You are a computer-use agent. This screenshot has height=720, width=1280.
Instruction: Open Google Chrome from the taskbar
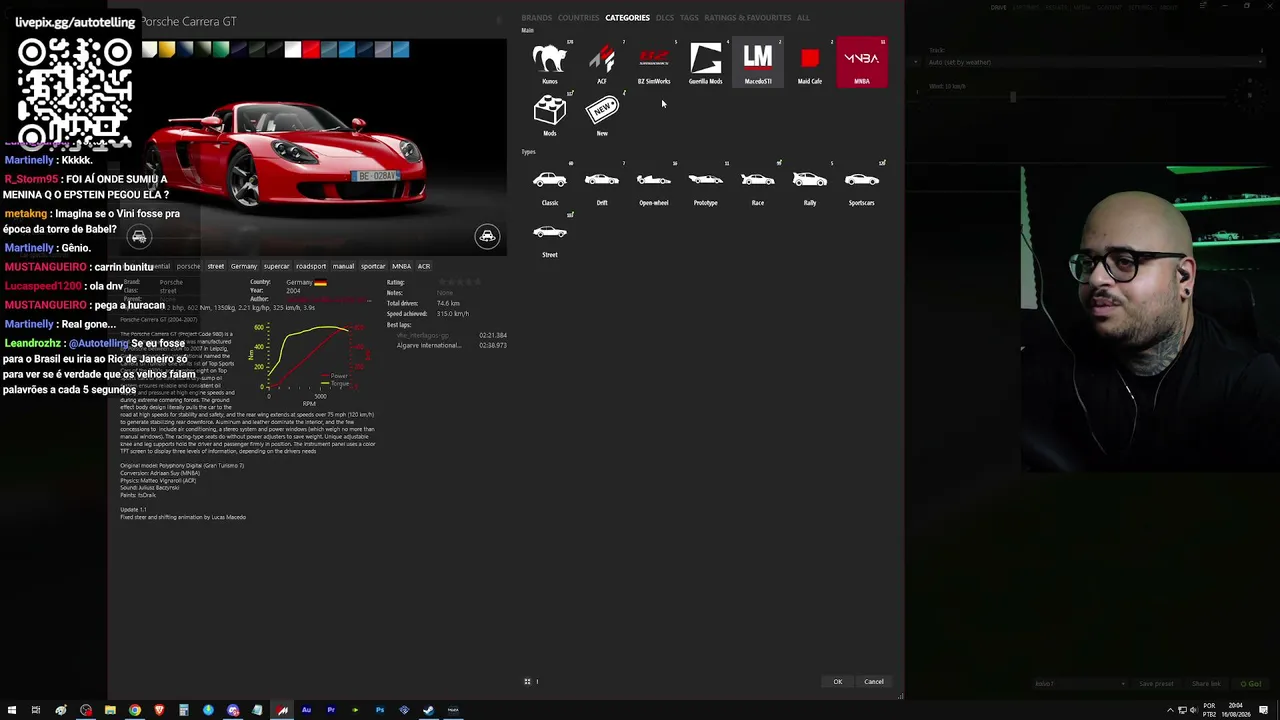pos(135,710)
